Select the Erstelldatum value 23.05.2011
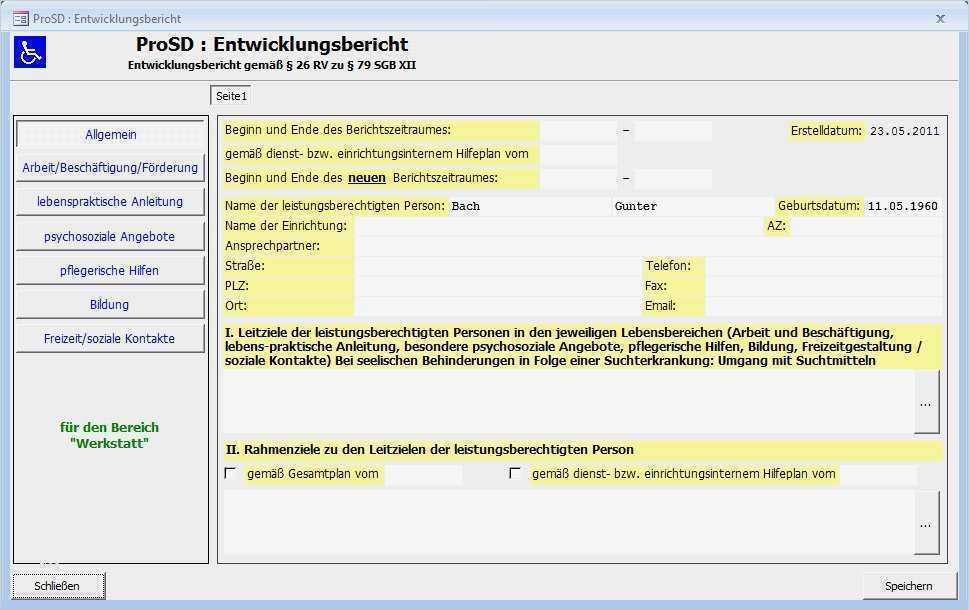Screen dimensions: 969x610 tap(904, 131)
